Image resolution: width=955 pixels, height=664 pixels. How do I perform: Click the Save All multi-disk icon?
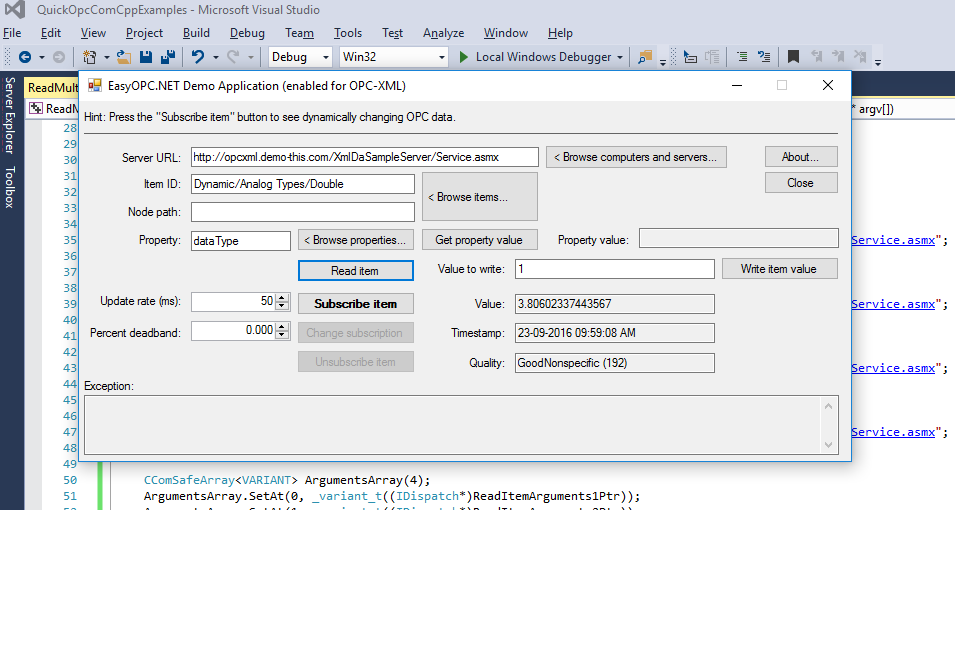tap(167, 57)
